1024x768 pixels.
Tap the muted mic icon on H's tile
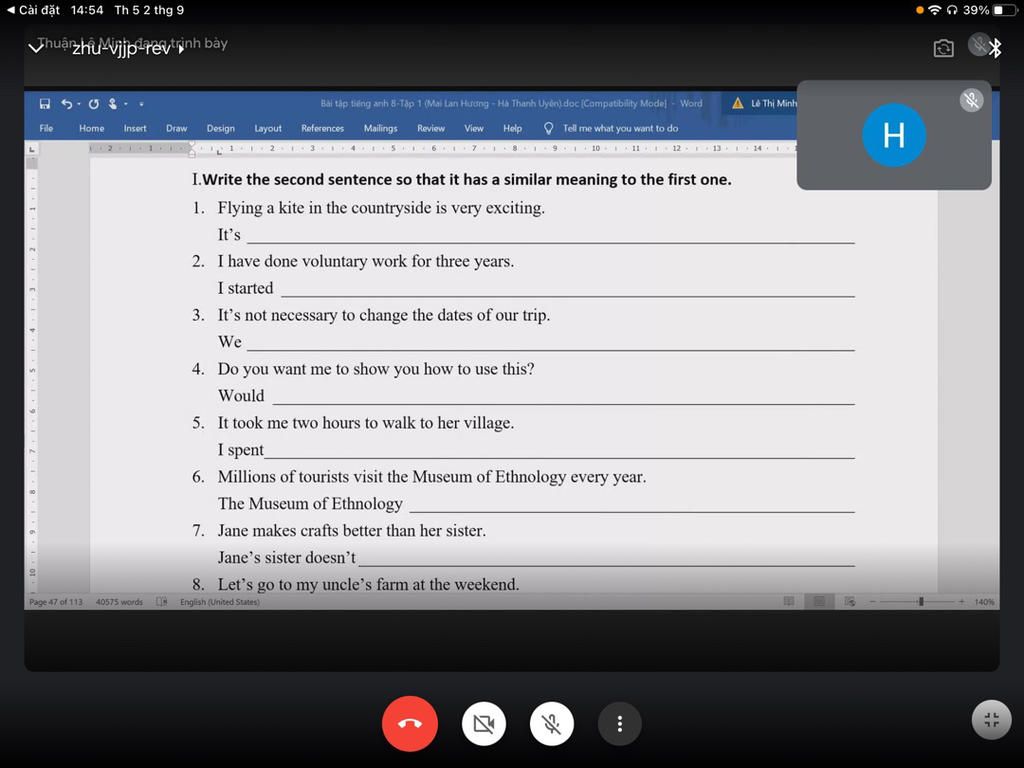click(972, 101)
